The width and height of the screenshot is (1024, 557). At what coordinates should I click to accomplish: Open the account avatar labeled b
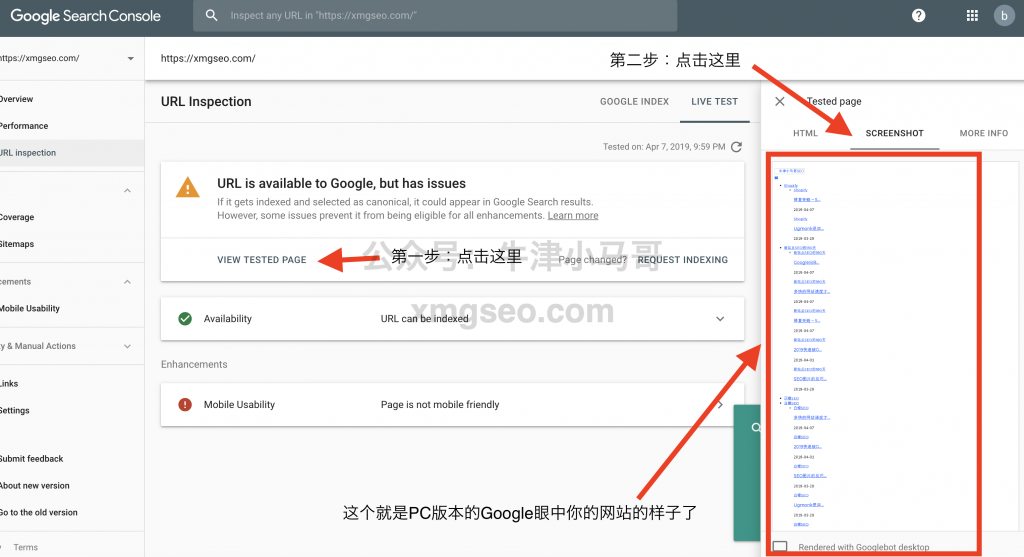(x=1004, y=16)
